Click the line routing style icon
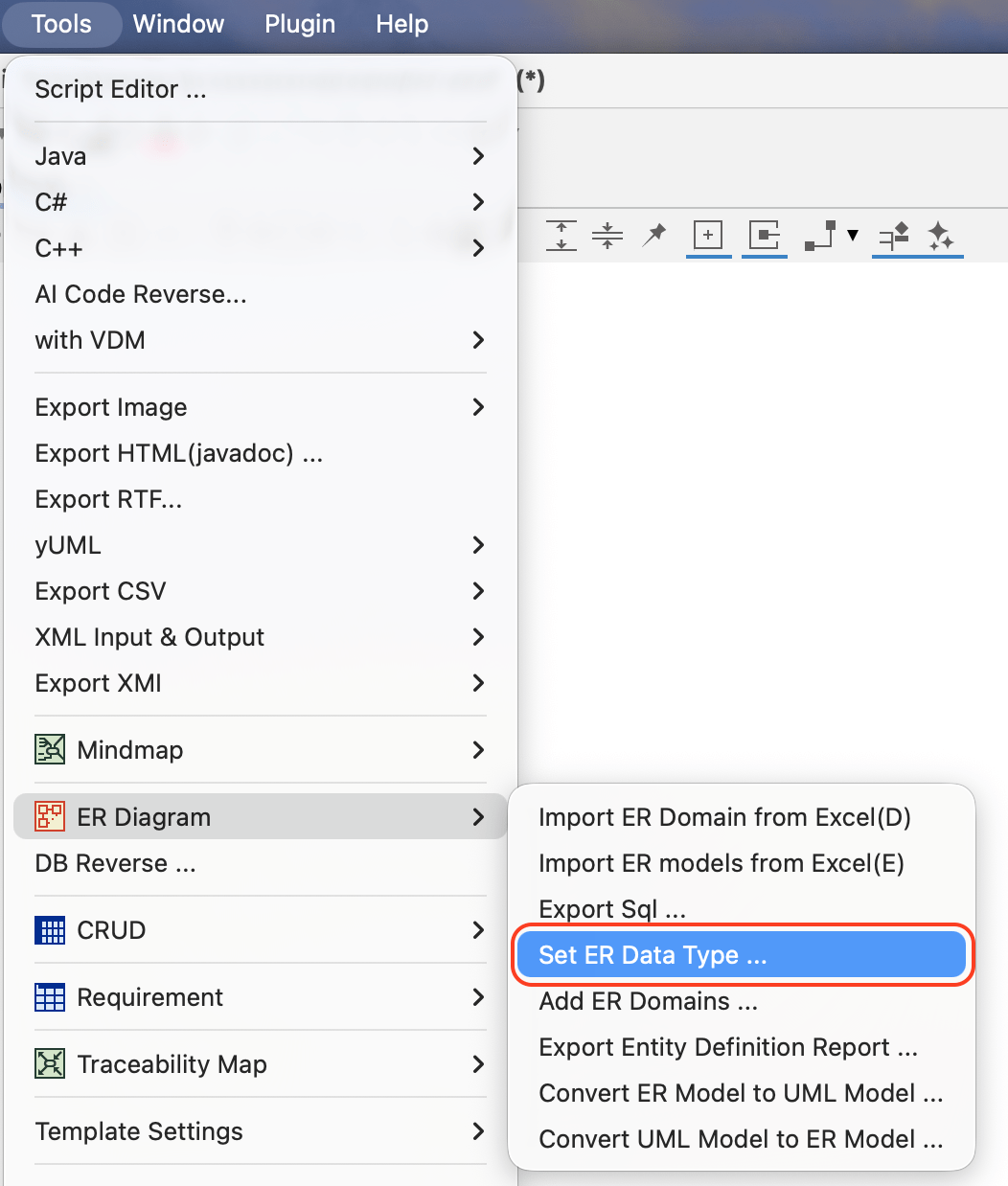The height and width of the screenshot is (1186, 1008). point(819,236)
